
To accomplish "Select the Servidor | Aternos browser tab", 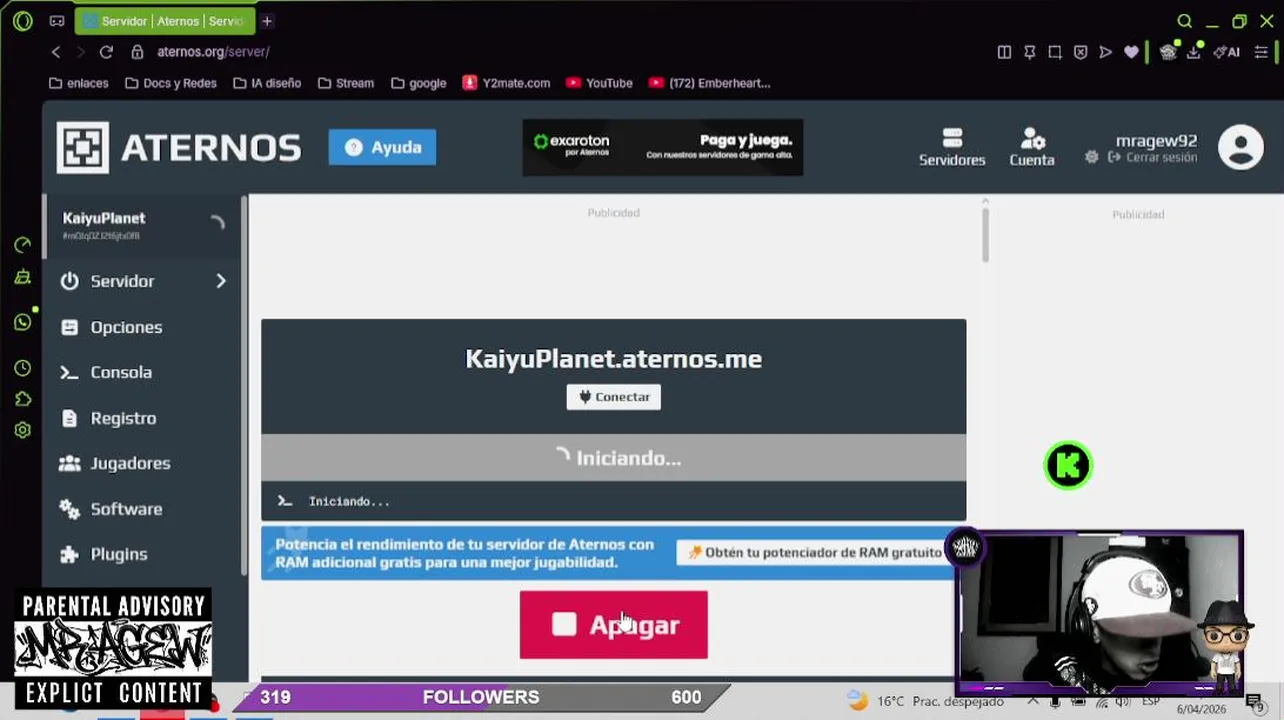I will pos(165,21).
